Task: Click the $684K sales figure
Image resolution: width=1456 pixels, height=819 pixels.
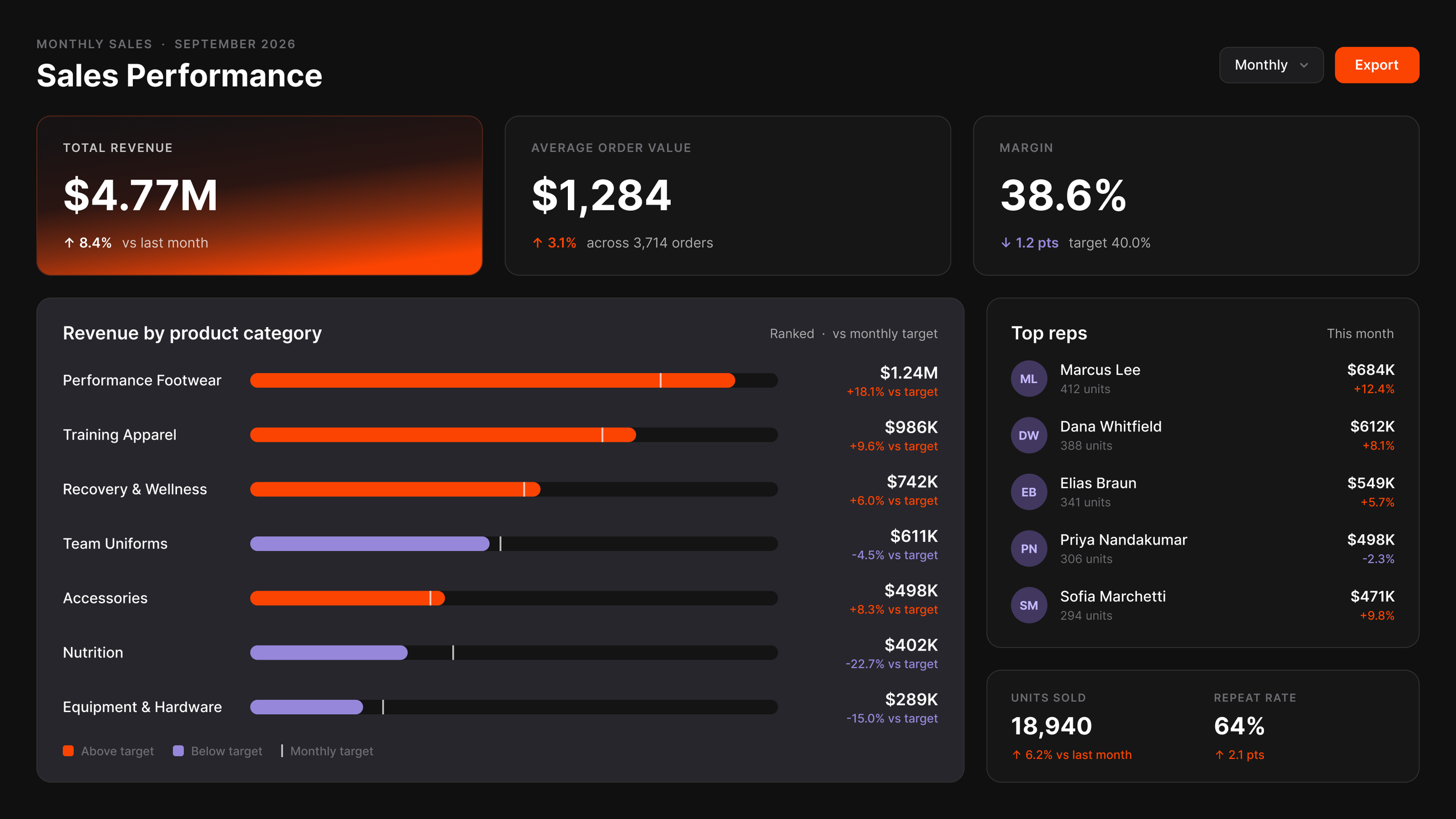Action: 1370,370
